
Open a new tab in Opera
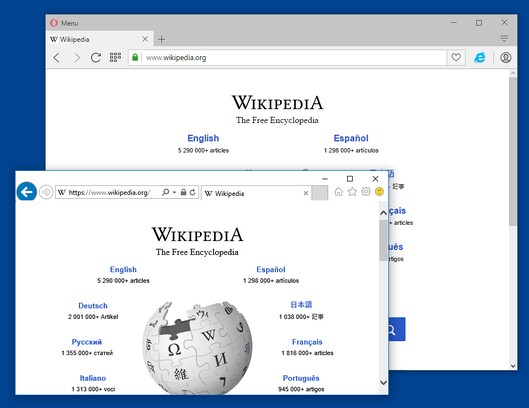click(162, 39)
